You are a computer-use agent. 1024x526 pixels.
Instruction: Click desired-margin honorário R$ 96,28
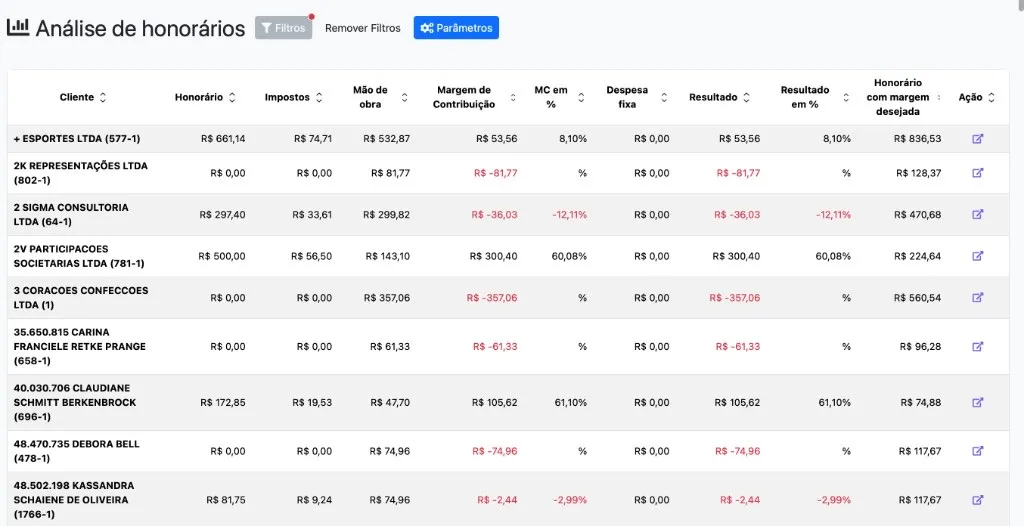pos(920,346)
